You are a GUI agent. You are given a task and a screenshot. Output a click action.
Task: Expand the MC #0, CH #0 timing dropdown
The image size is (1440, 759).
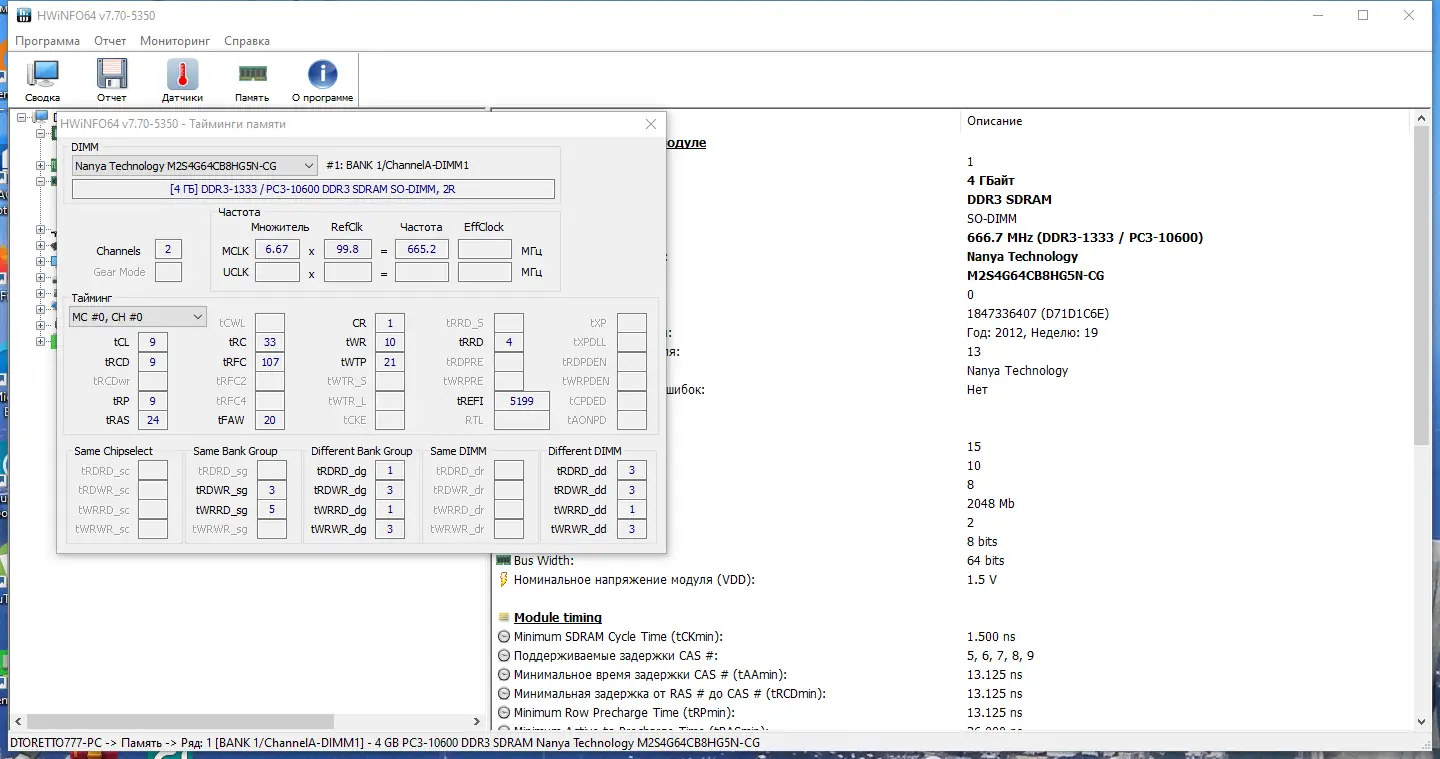click(x=138, y=317)
